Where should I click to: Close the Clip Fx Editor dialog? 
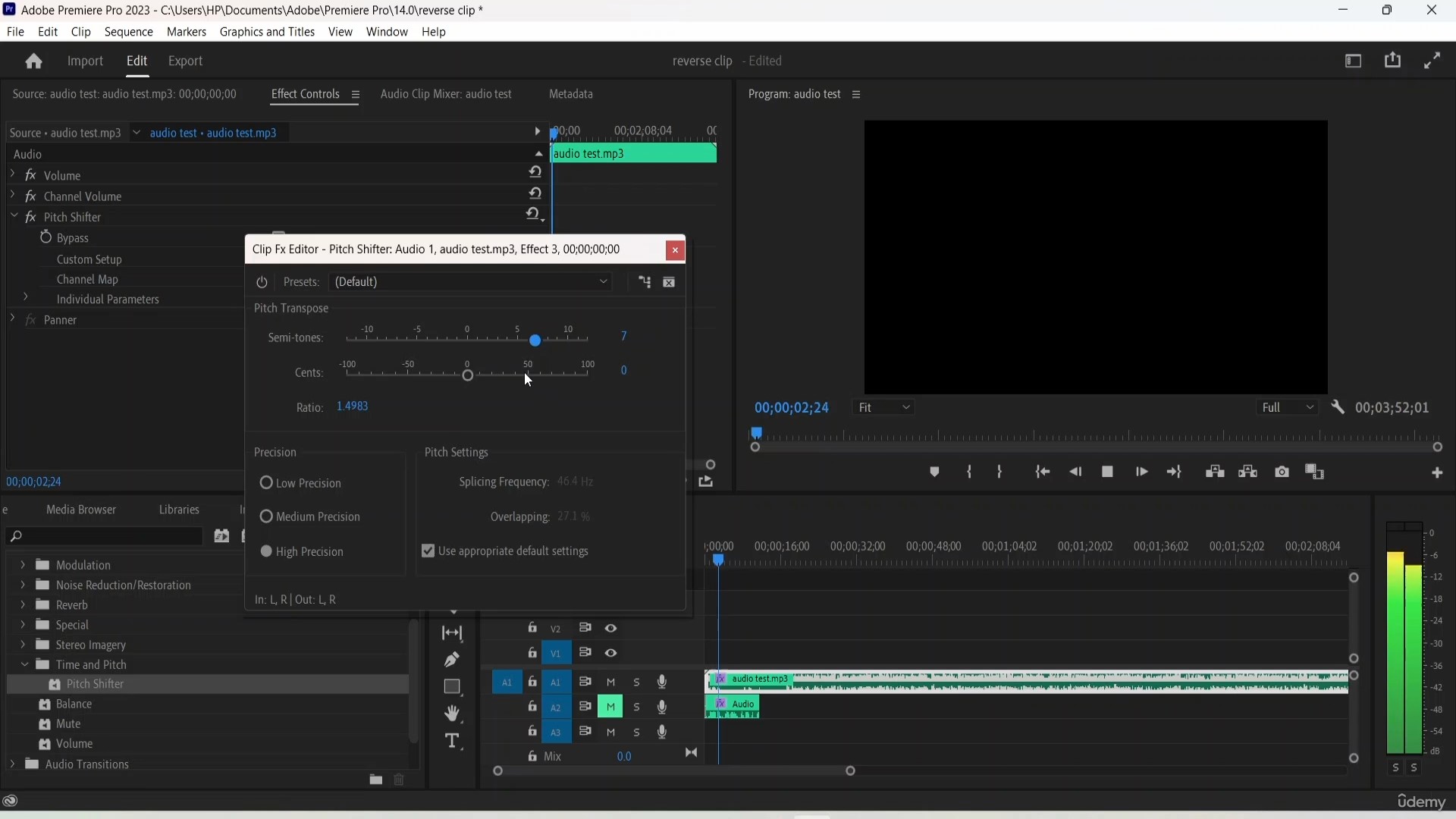tap(676, 251)
